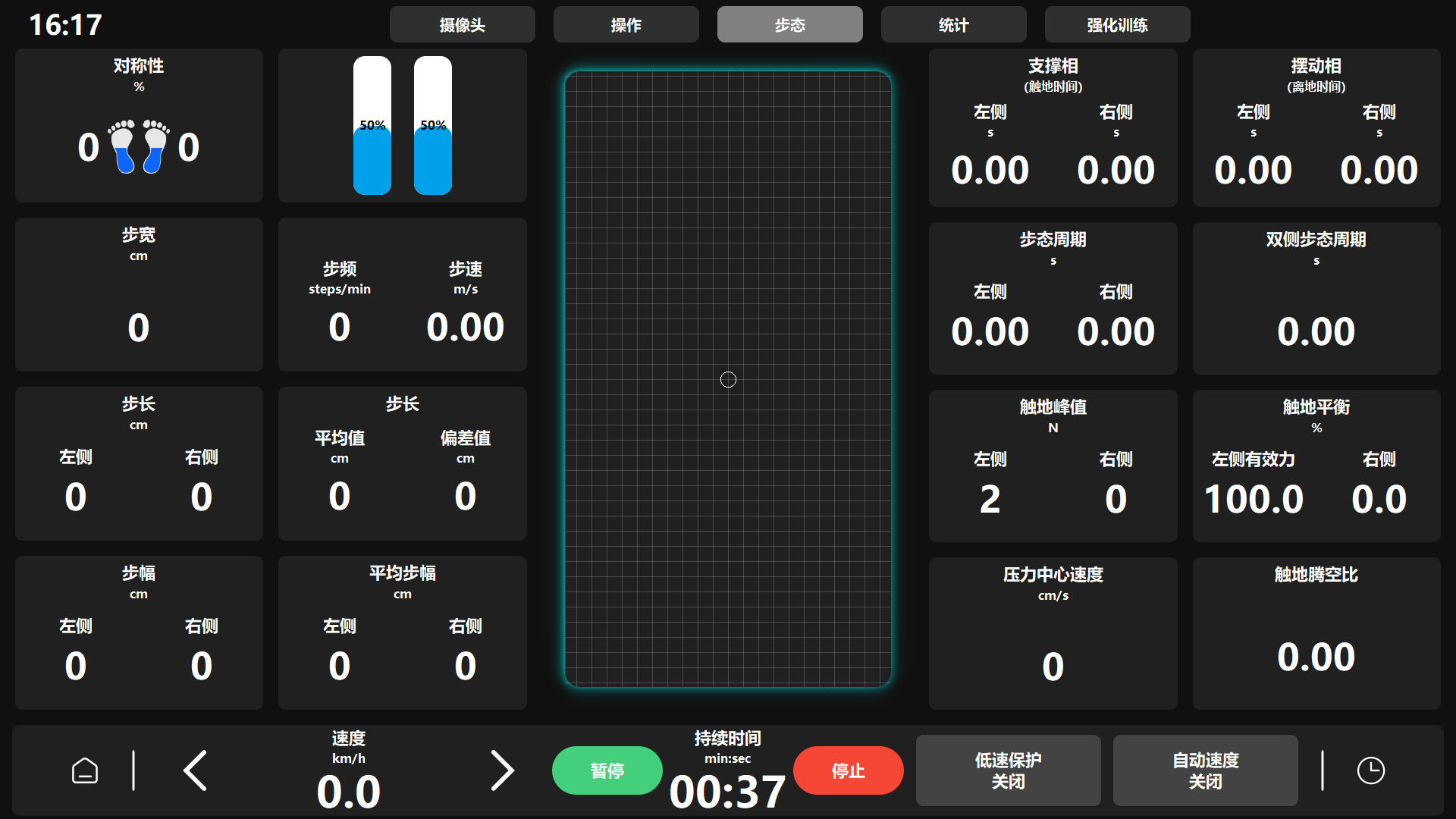
Task: Toggle automatic speed (自动速度)
Action: 1205,770
